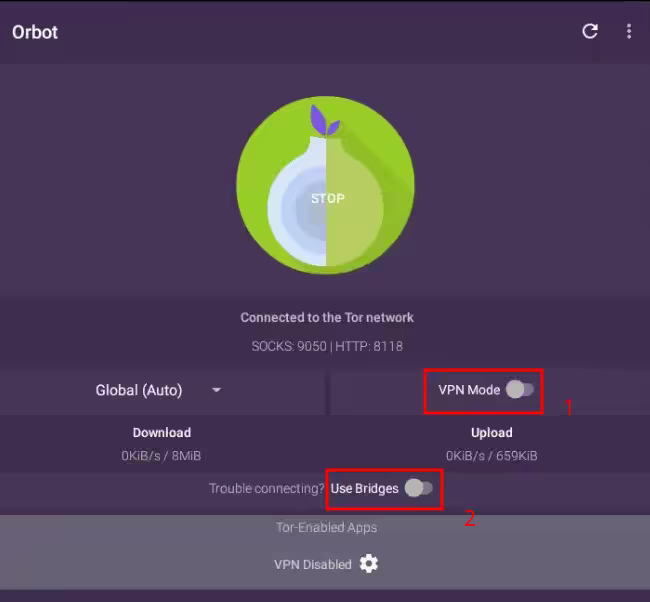The image size is (650, 602).
Task: Click the SOCKS 9050 HTTP 8118 port info
Action: (327, 346)
